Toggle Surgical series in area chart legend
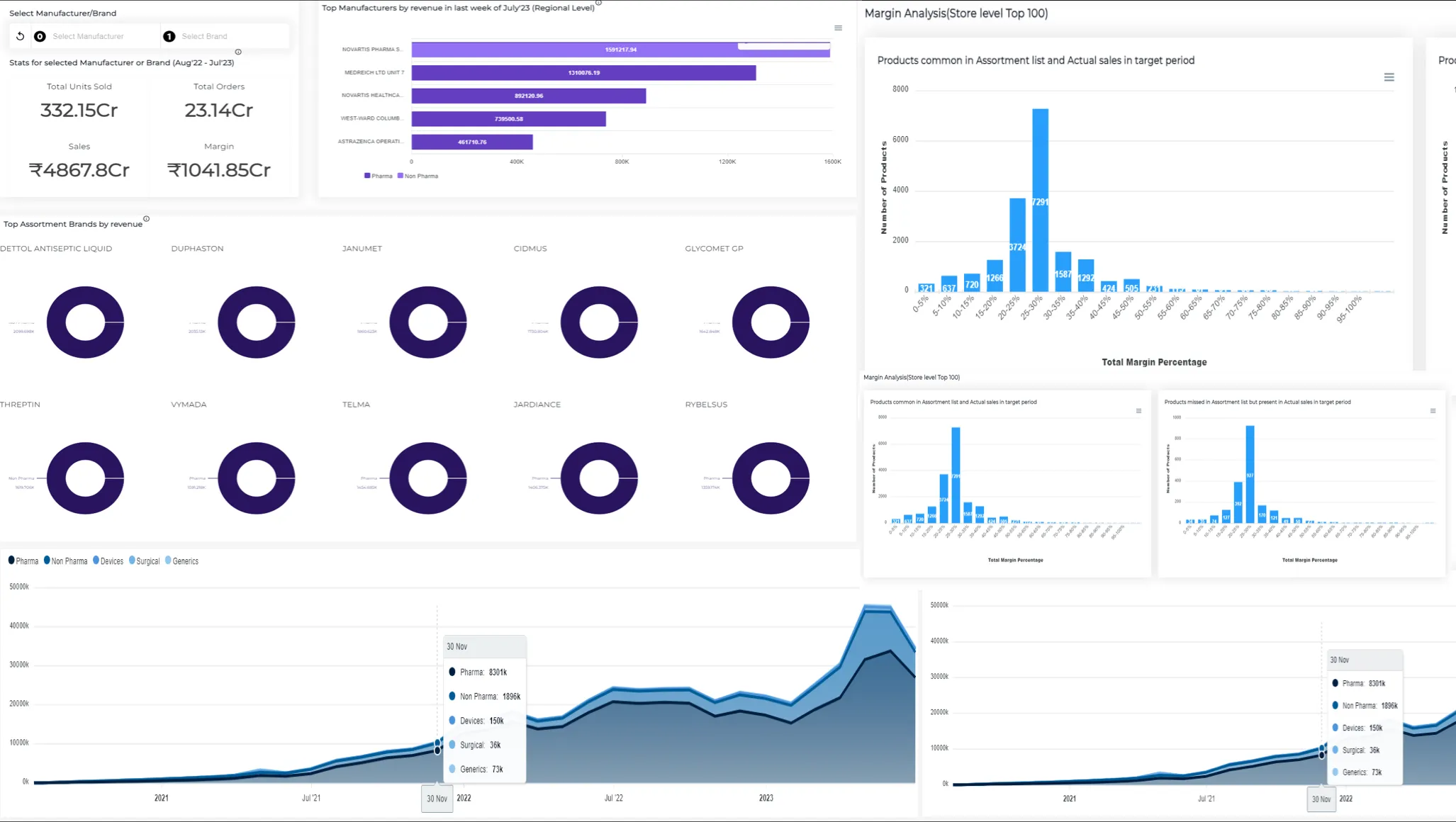This screenshot has width=1456, height=822. coord(144,561)
